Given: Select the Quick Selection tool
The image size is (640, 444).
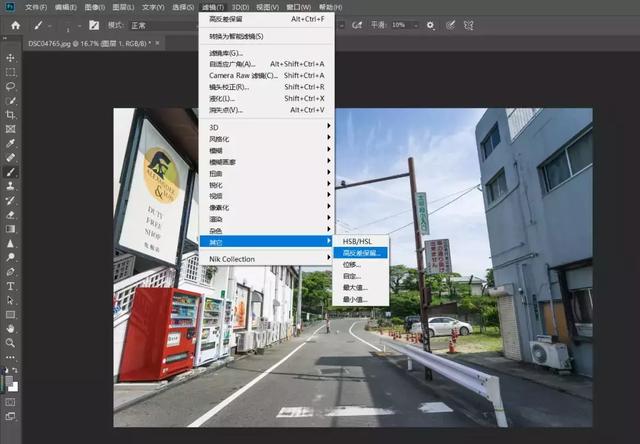Looking at the screenshot, I should click(x=11, y=101).
